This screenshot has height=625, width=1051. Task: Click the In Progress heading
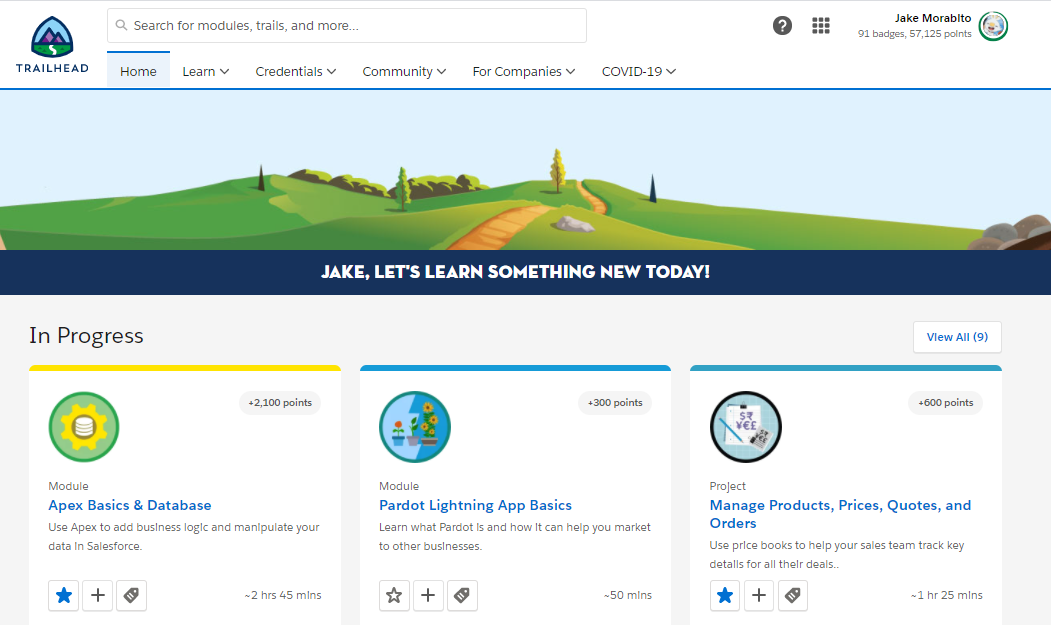(x=86, y=335)
